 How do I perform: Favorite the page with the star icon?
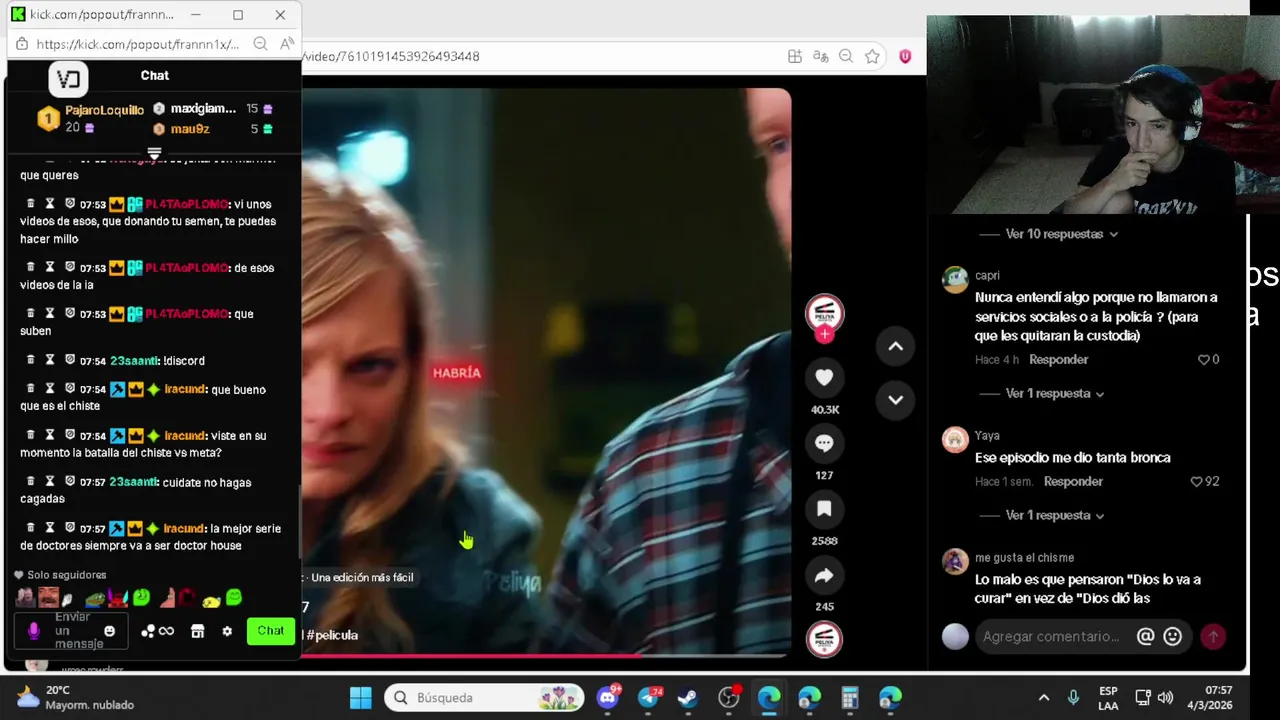tap(872, 56)
